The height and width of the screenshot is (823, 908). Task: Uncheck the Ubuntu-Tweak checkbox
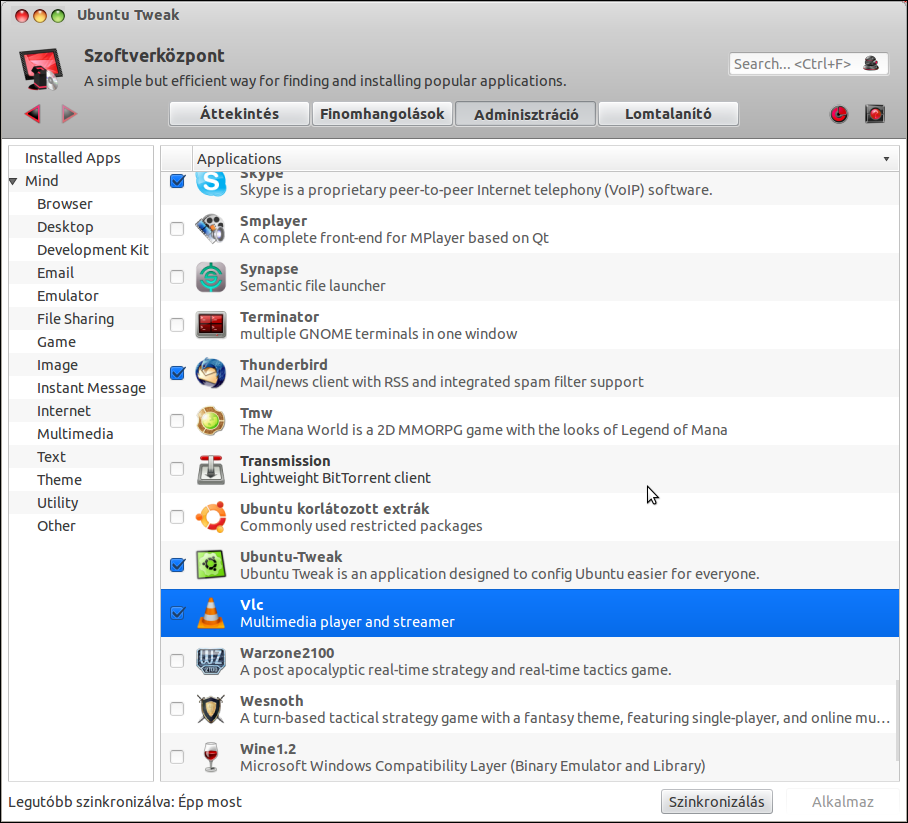point(177,565)
